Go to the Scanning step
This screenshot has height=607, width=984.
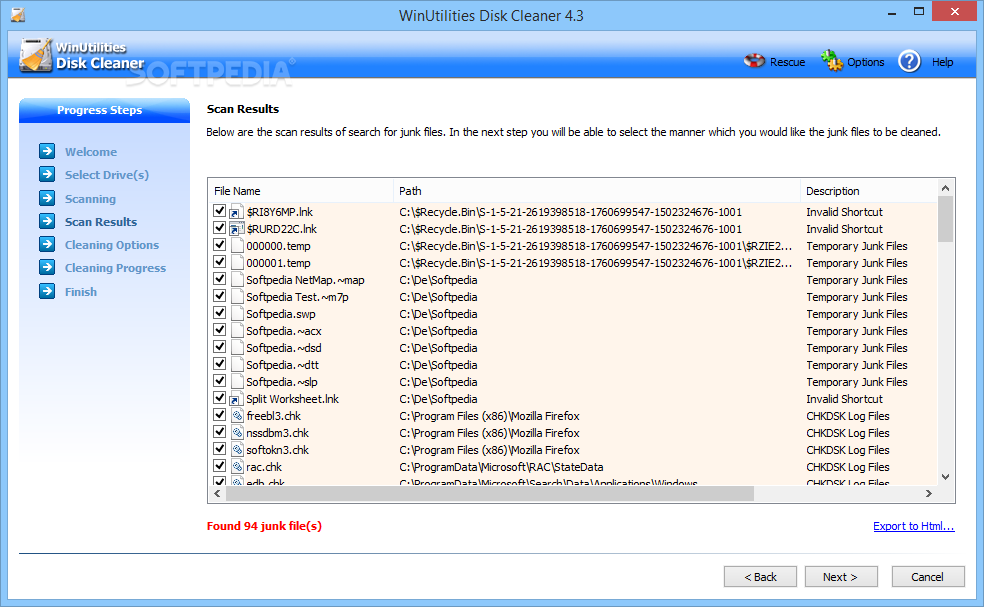[90, 199]
